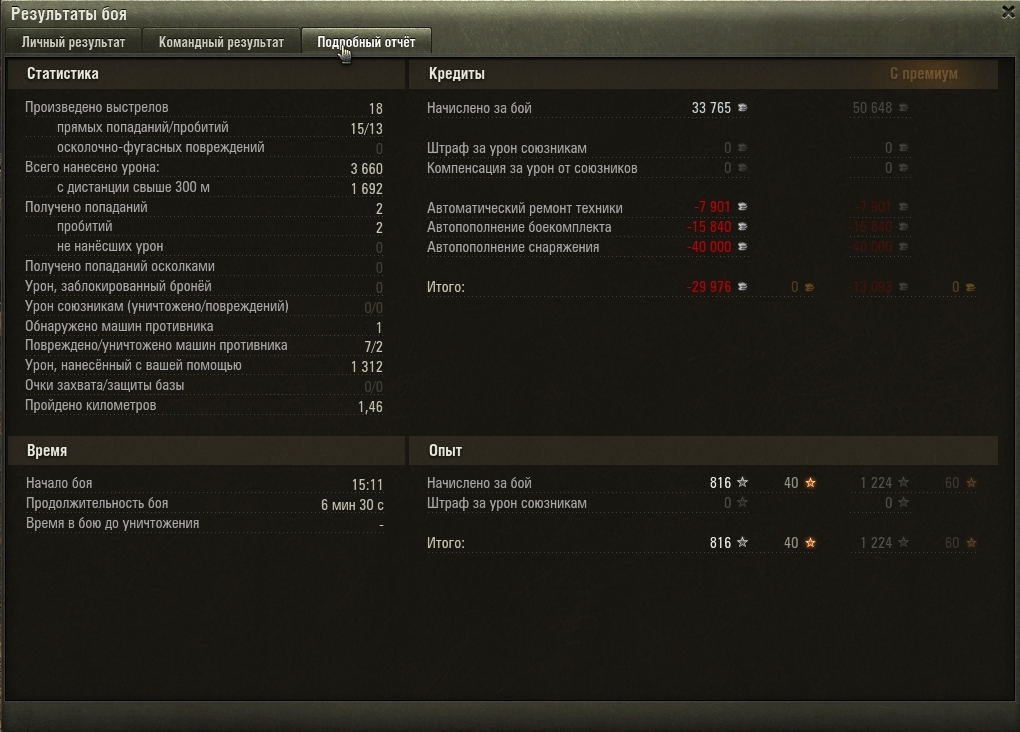Click orange free experience star next to 40
Image resolution: width=1020 pixels, height=732 pixels.
coord(811,483)
